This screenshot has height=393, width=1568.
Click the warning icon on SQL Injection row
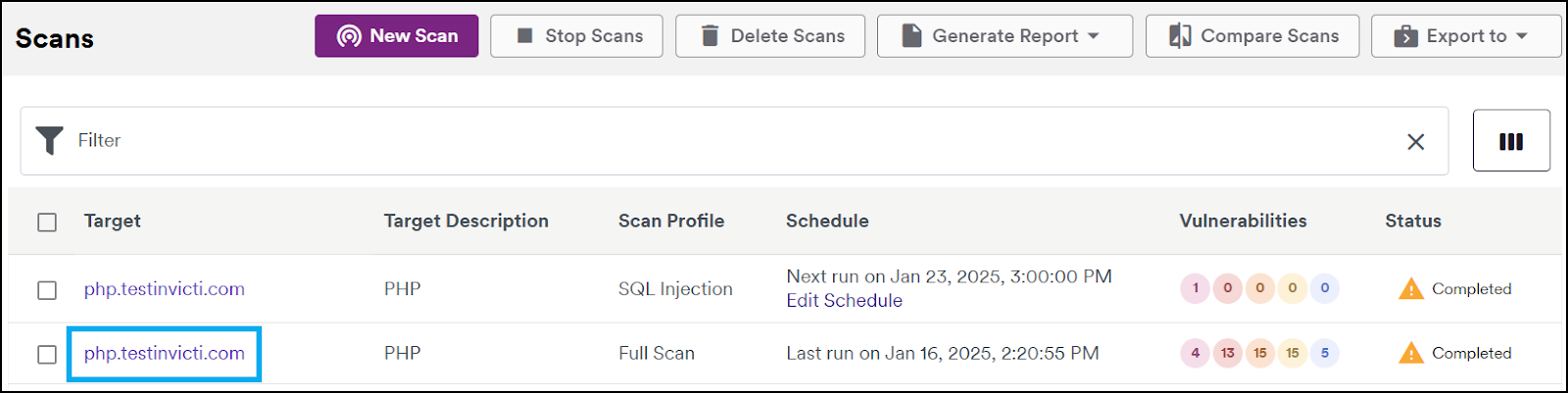[1410, 289]
